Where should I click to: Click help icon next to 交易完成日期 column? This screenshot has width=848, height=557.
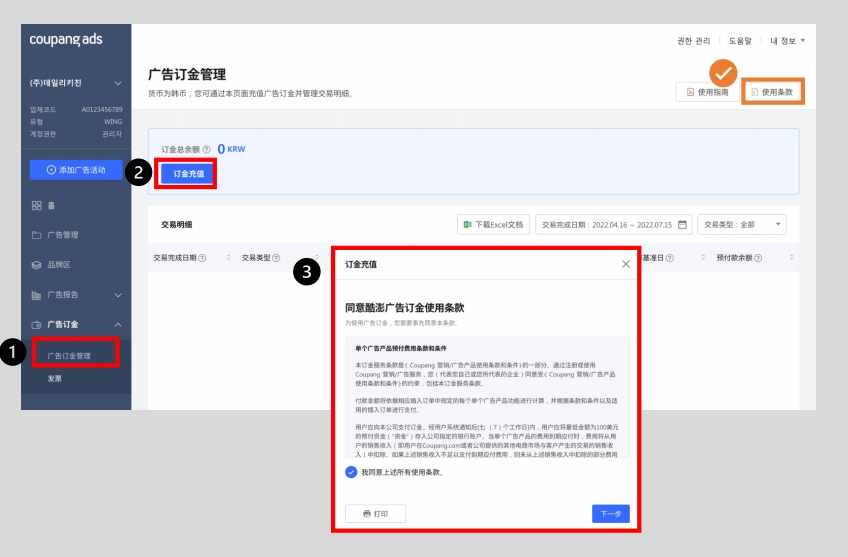(202, 258)
